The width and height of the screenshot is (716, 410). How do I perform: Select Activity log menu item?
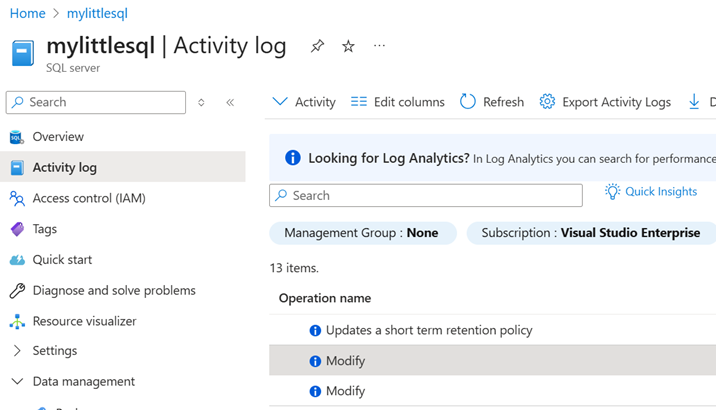point(123,167)
